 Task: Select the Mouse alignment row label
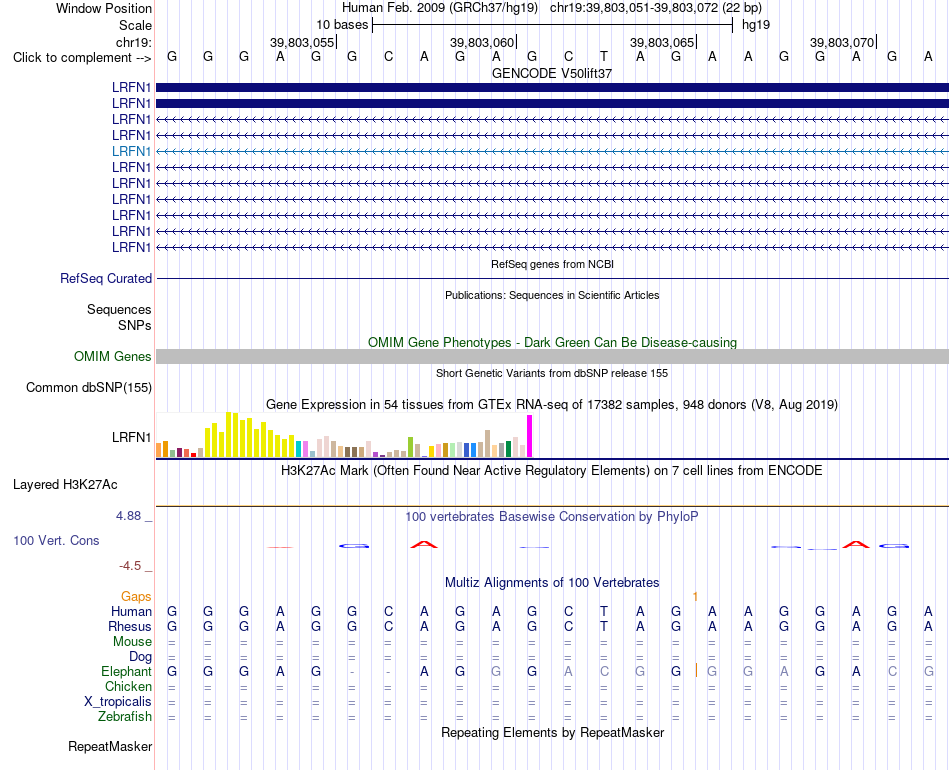[x=132, y=642]
